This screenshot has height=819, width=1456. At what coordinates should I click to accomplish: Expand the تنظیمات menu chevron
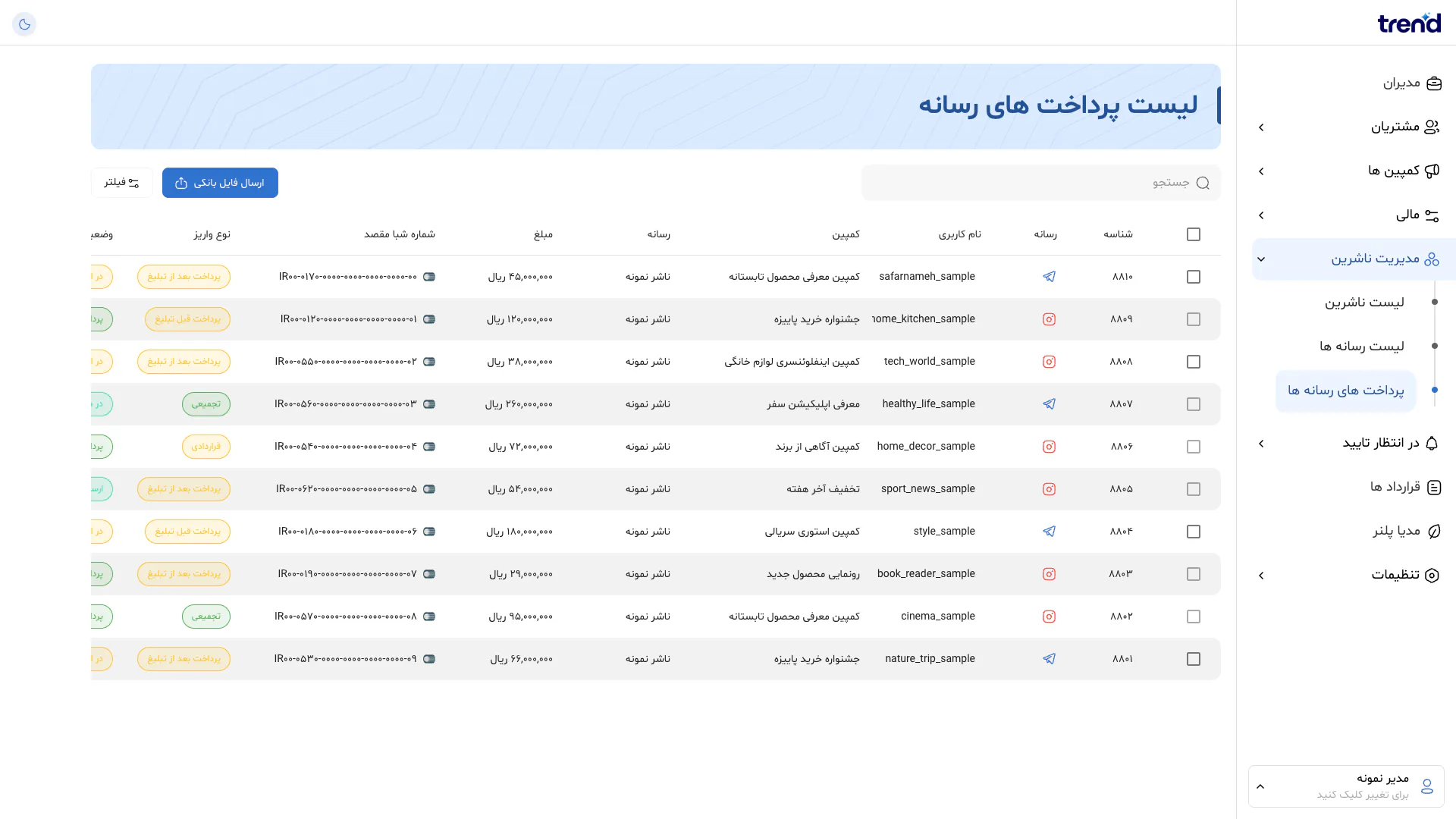(1262, 576)
